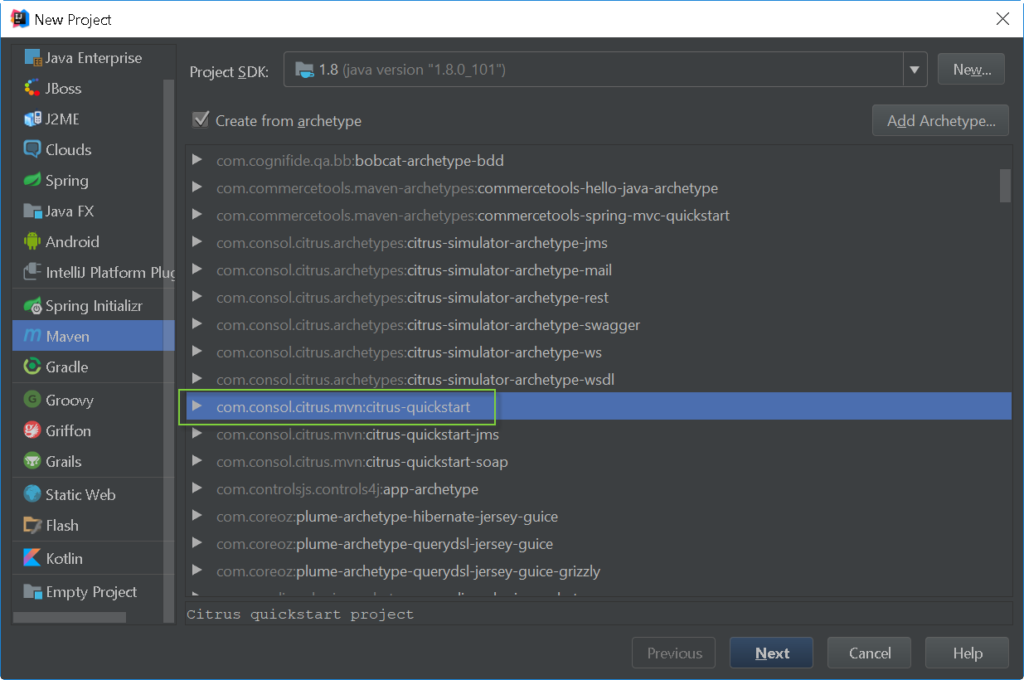Select Static Web project type
The width and height of the screenshot is (1024, 680).
pyautogui.click(x=93, y=494)
